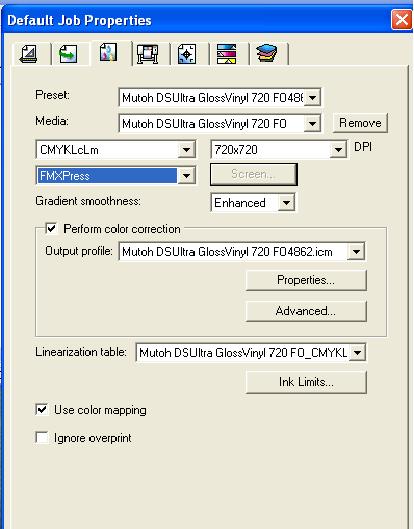Click the Remove media button

pyautogui.click(x=360, y=123)
